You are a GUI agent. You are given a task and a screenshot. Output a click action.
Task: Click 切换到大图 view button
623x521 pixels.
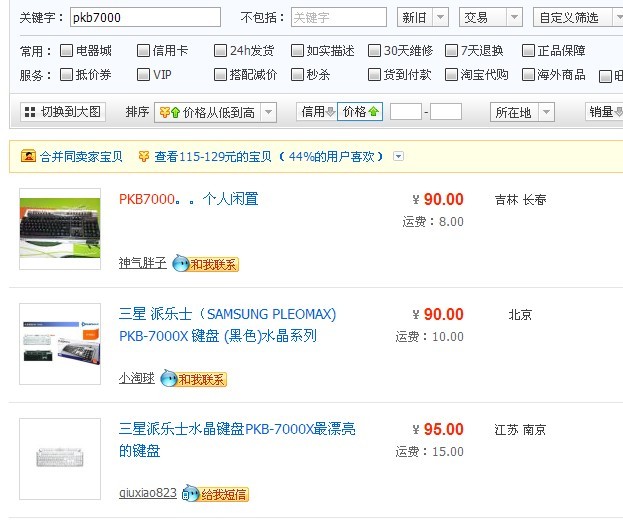click(x=63, y=112)
